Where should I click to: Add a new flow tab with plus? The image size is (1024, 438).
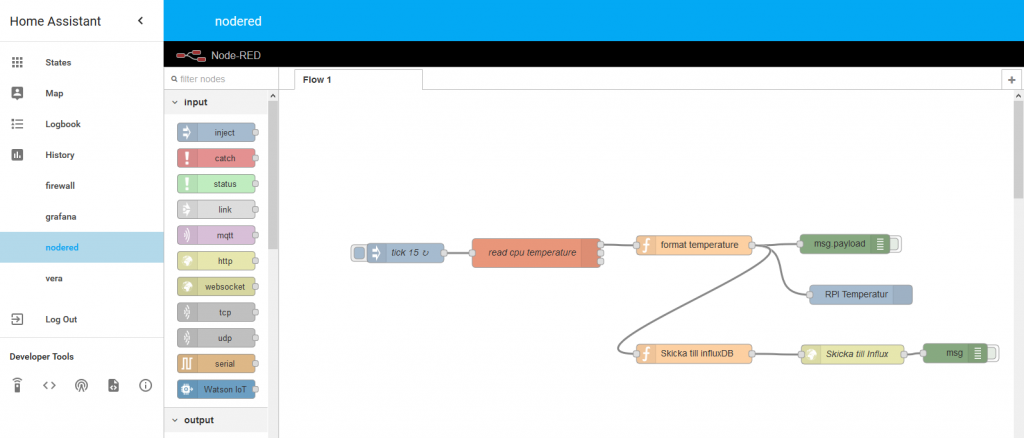click(1012, 80)
